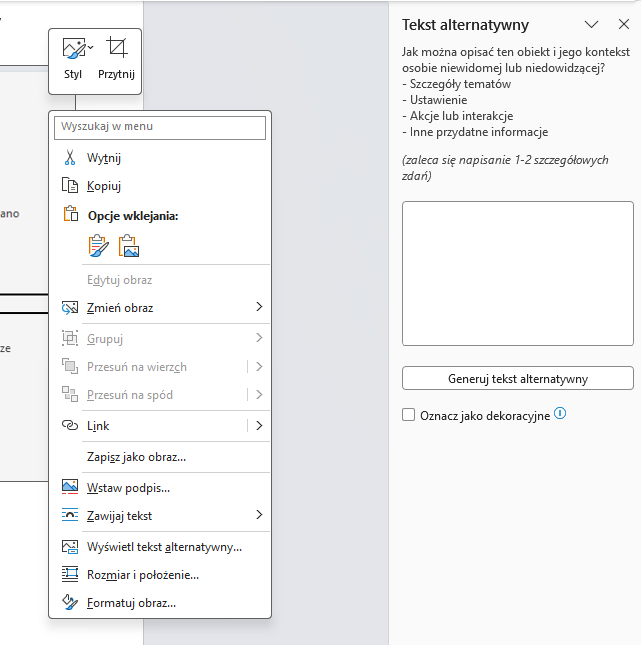This screenshot has width=641, height=645.
Task: Click the info icon next to Oznacz jako dekoracyjne
Action: [x=560, y=413]
